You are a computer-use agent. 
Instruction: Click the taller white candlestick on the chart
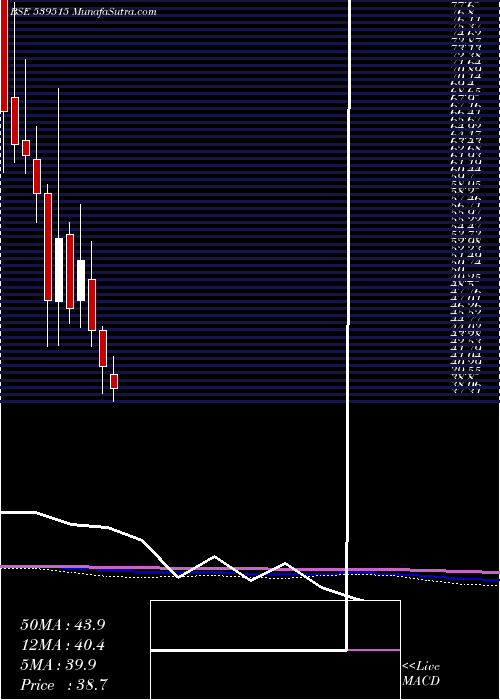coord(59,270)
